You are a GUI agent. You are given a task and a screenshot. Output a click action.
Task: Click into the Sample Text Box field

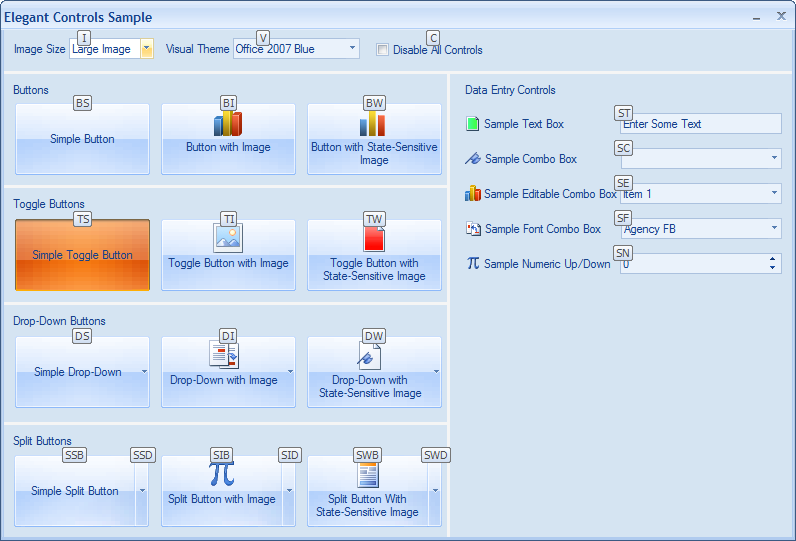pyautogui.click(x=701, y=123)
